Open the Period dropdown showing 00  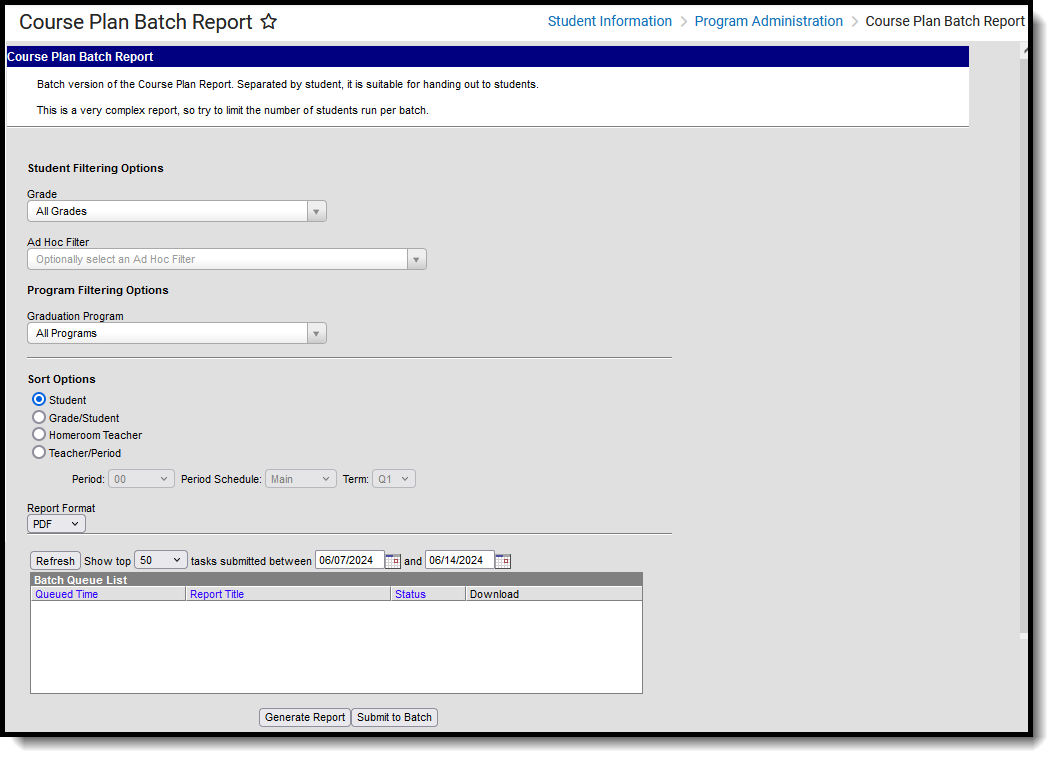pos(141,479)
